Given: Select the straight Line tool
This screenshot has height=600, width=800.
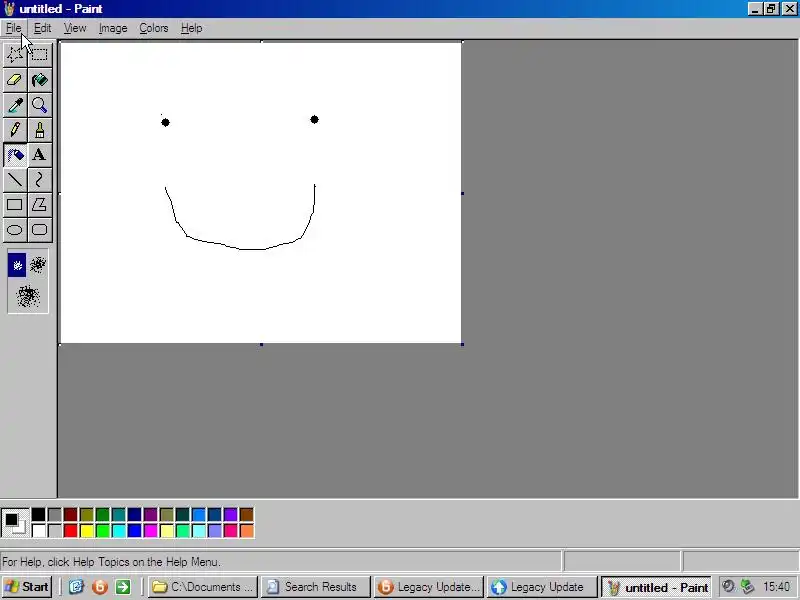Looking at the screenshot, I should point(15,180).
